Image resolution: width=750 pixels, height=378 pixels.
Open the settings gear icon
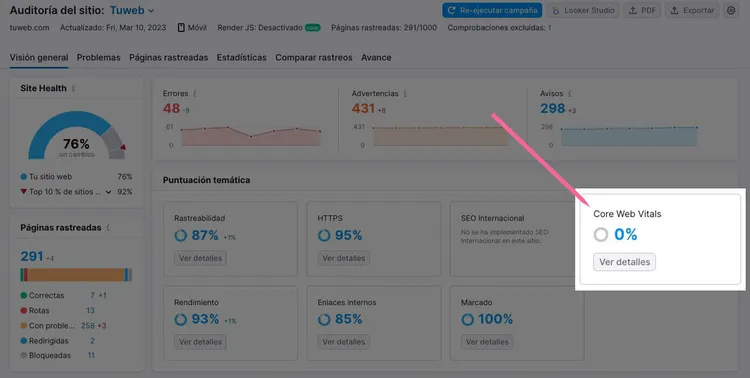tap(731, 10)
